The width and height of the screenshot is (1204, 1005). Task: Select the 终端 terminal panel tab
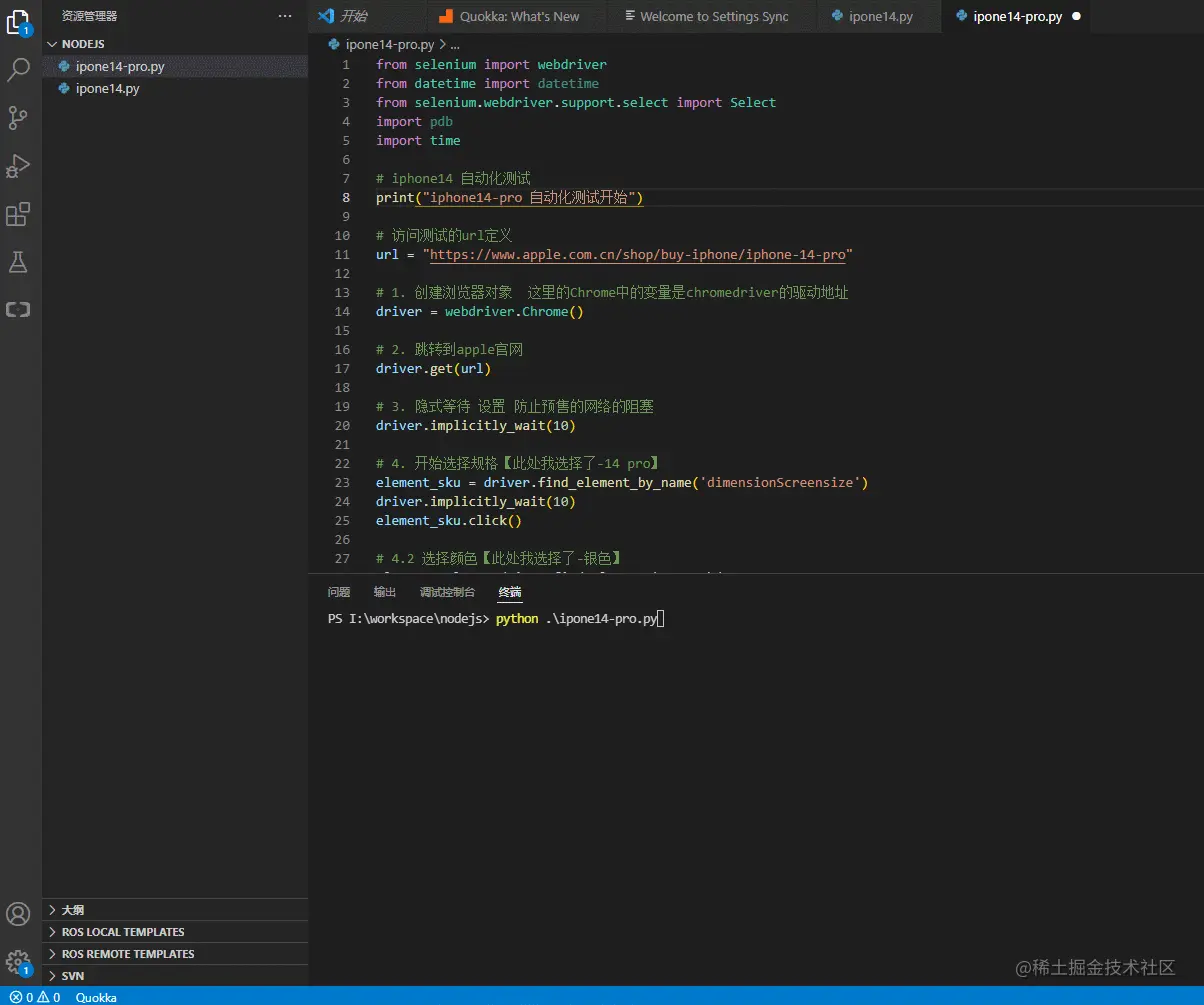click(x=510, y=592)
